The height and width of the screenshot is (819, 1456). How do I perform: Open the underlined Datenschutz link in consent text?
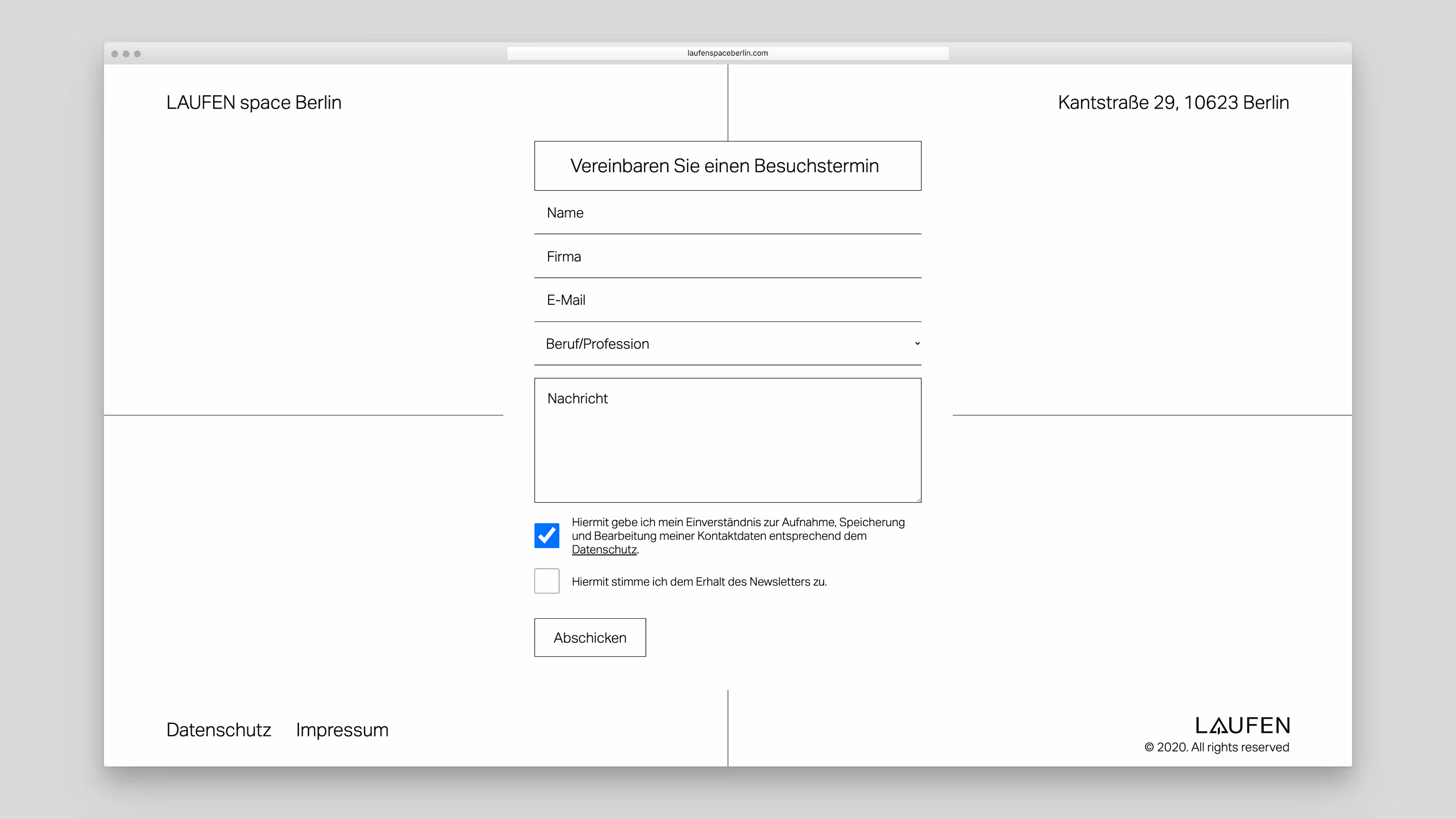coord(604,549)
